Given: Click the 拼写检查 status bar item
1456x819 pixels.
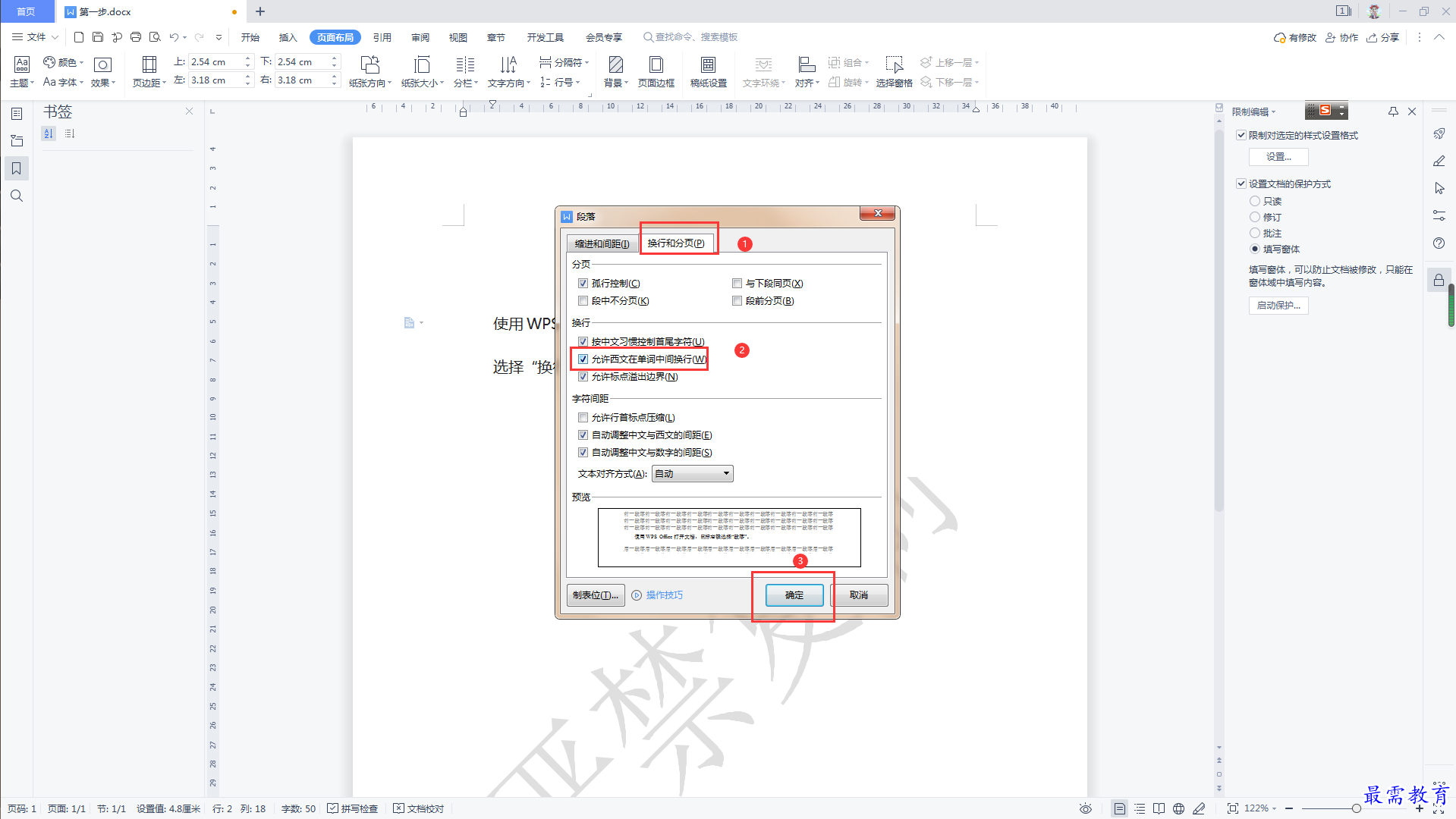Looking at the screenshot, I should coord(353,808).
